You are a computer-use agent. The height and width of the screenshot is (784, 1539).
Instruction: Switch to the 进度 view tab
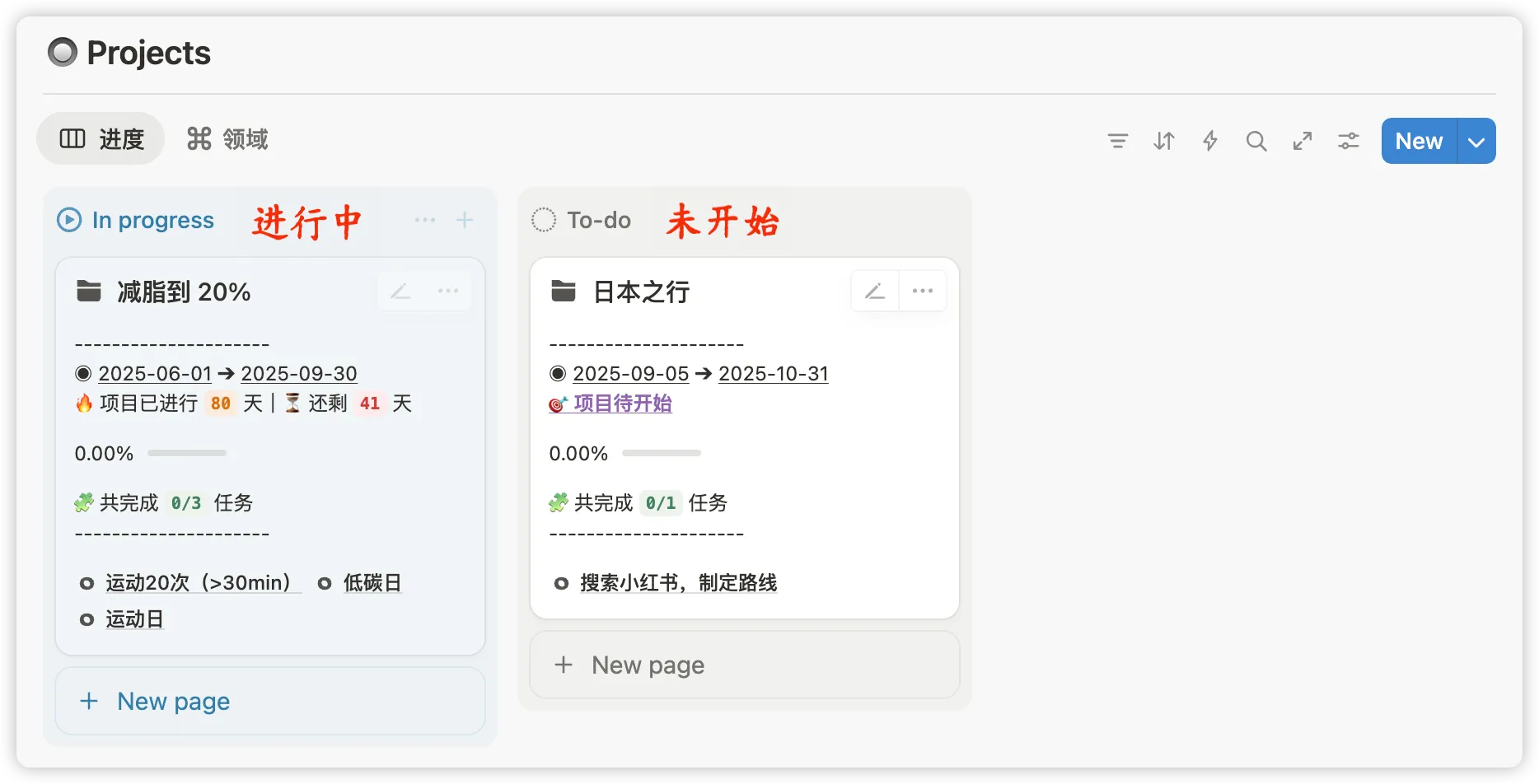[101, 139]
